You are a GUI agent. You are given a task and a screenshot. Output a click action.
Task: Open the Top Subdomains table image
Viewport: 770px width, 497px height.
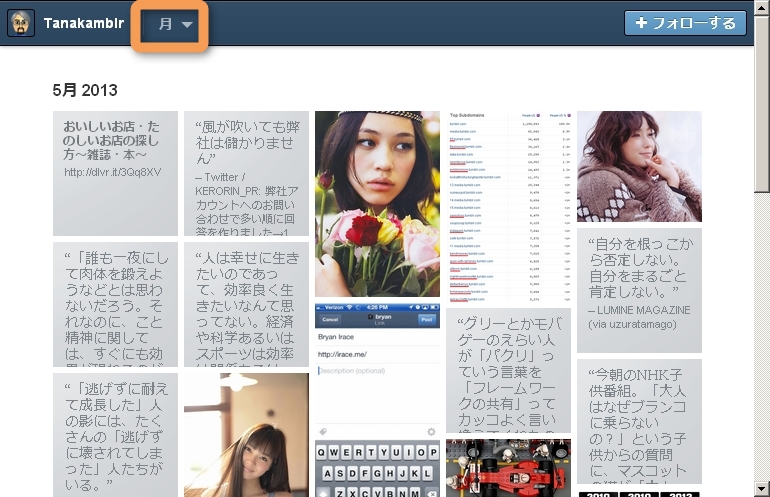pos(508,204)
